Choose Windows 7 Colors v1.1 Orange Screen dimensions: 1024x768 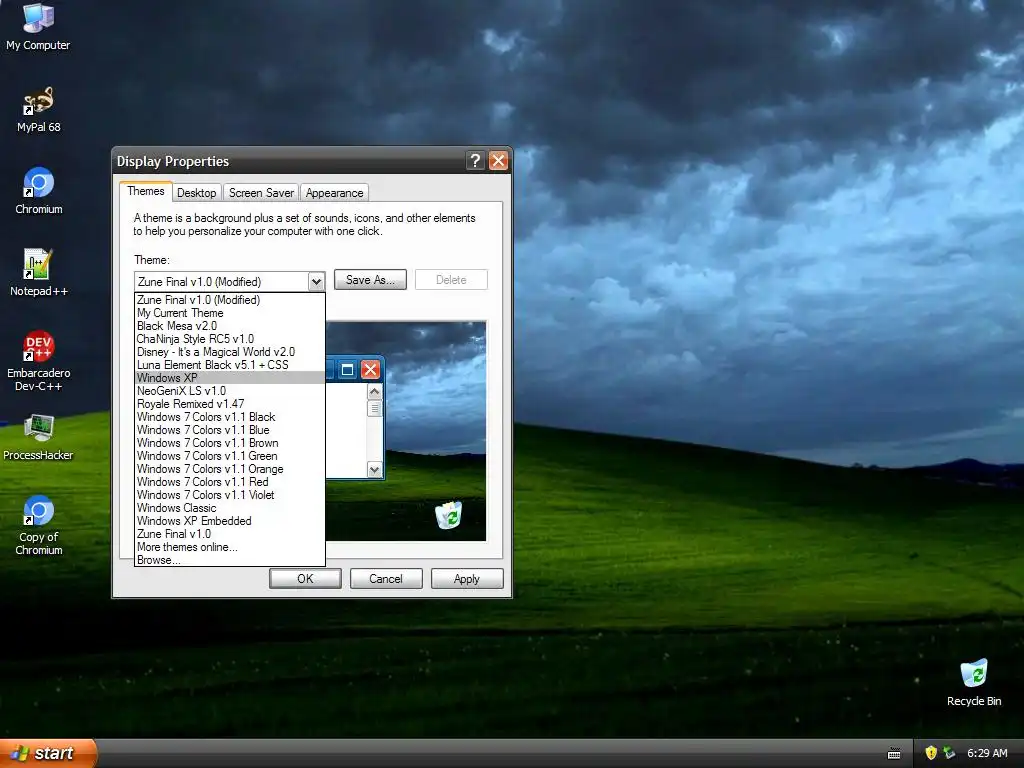coord(230,470)
